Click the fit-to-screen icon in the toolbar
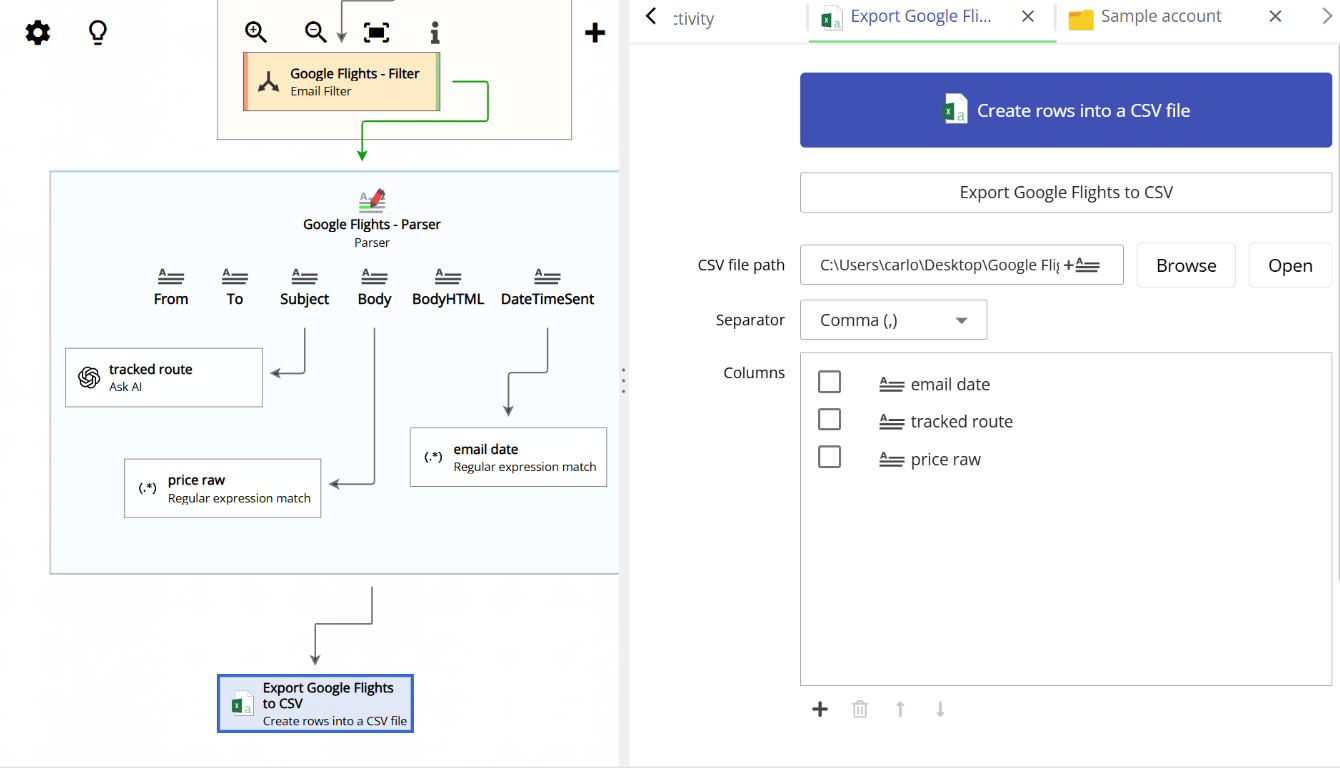This screenshot has width=1340, height=768. [374, 31]
